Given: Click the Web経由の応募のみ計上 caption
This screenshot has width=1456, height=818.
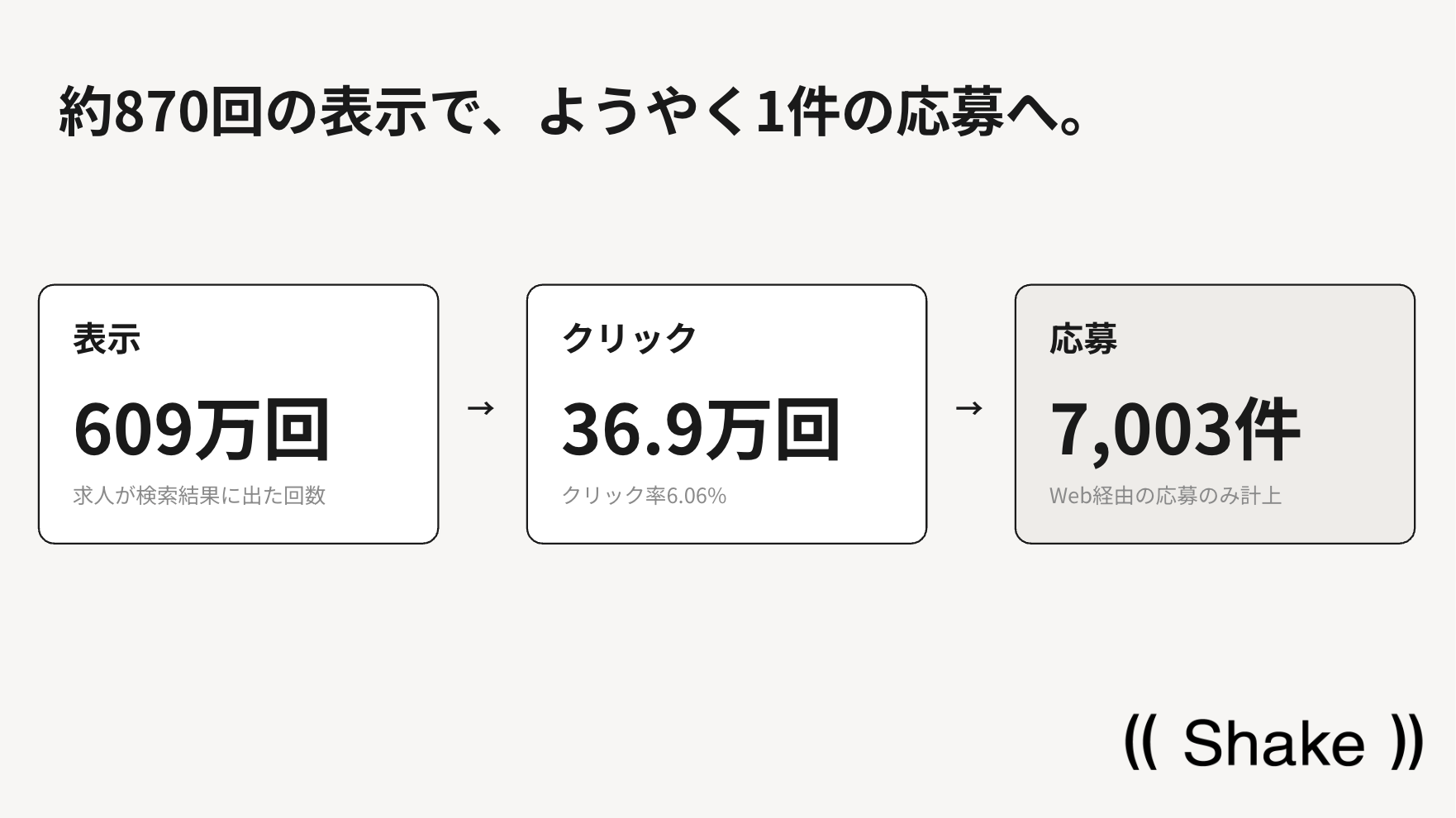Looking at the screenshot, I should tap(1165, 496).
